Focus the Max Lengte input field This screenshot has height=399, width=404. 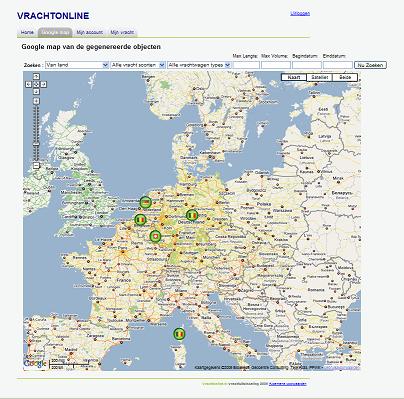tap(246, 65)
